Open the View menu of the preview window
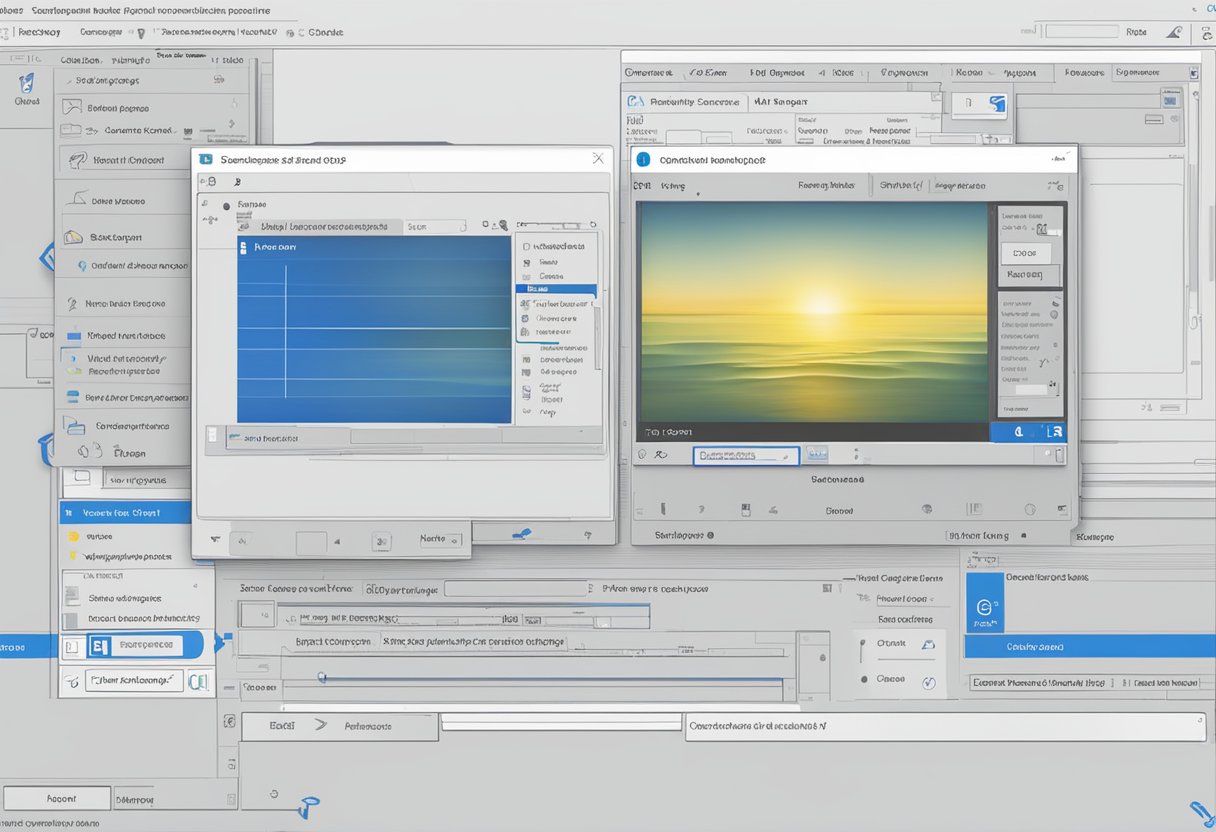The image size is (1216, 832). (675, 184)
